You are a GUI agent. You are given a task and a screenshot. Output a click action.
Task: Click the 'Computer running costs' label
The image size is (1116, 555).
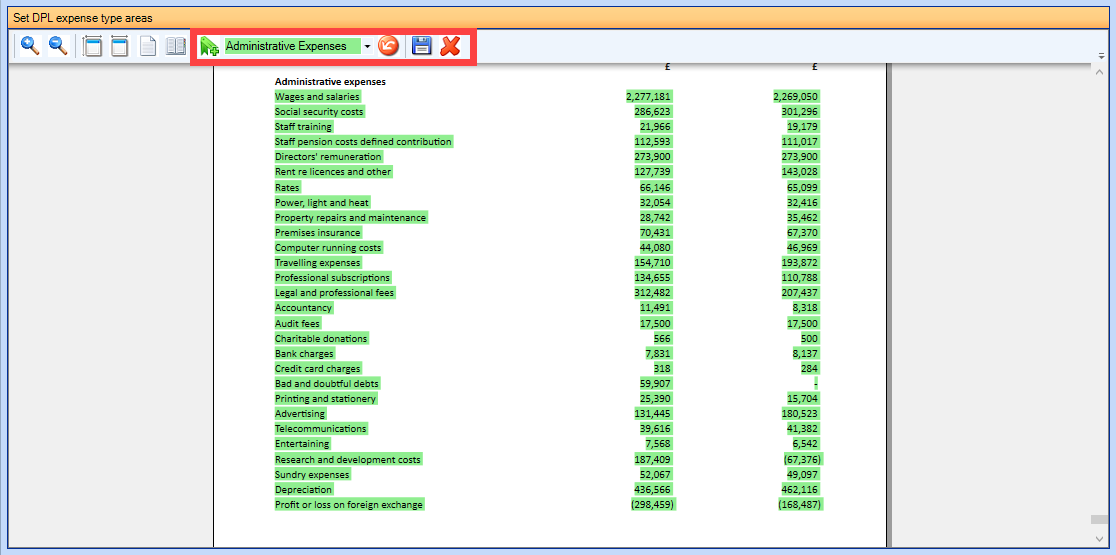point(328,248)
